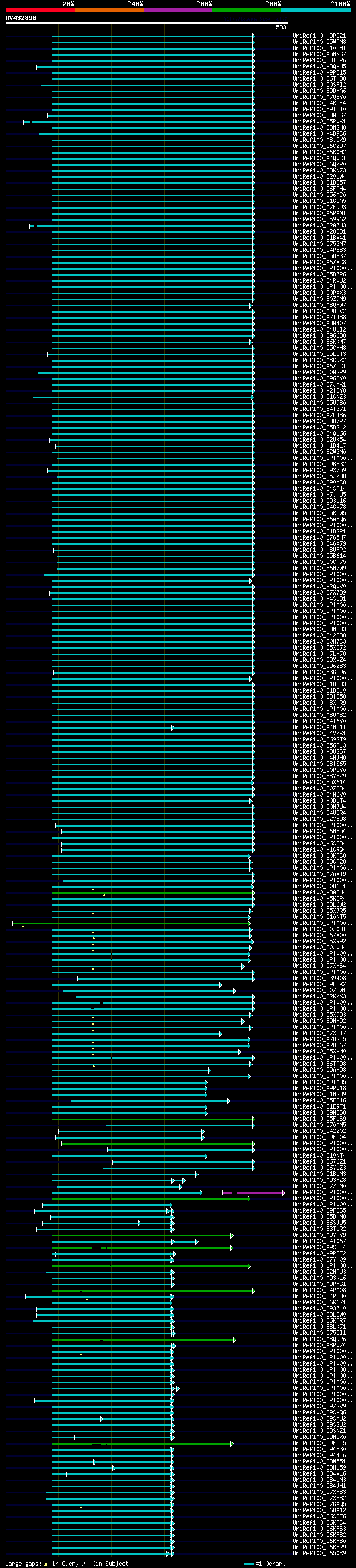Click the cyan ~100% identity legend segment
Image resolution: width=356 pixels, height=1568 pixels.
(x=316, y=10)
